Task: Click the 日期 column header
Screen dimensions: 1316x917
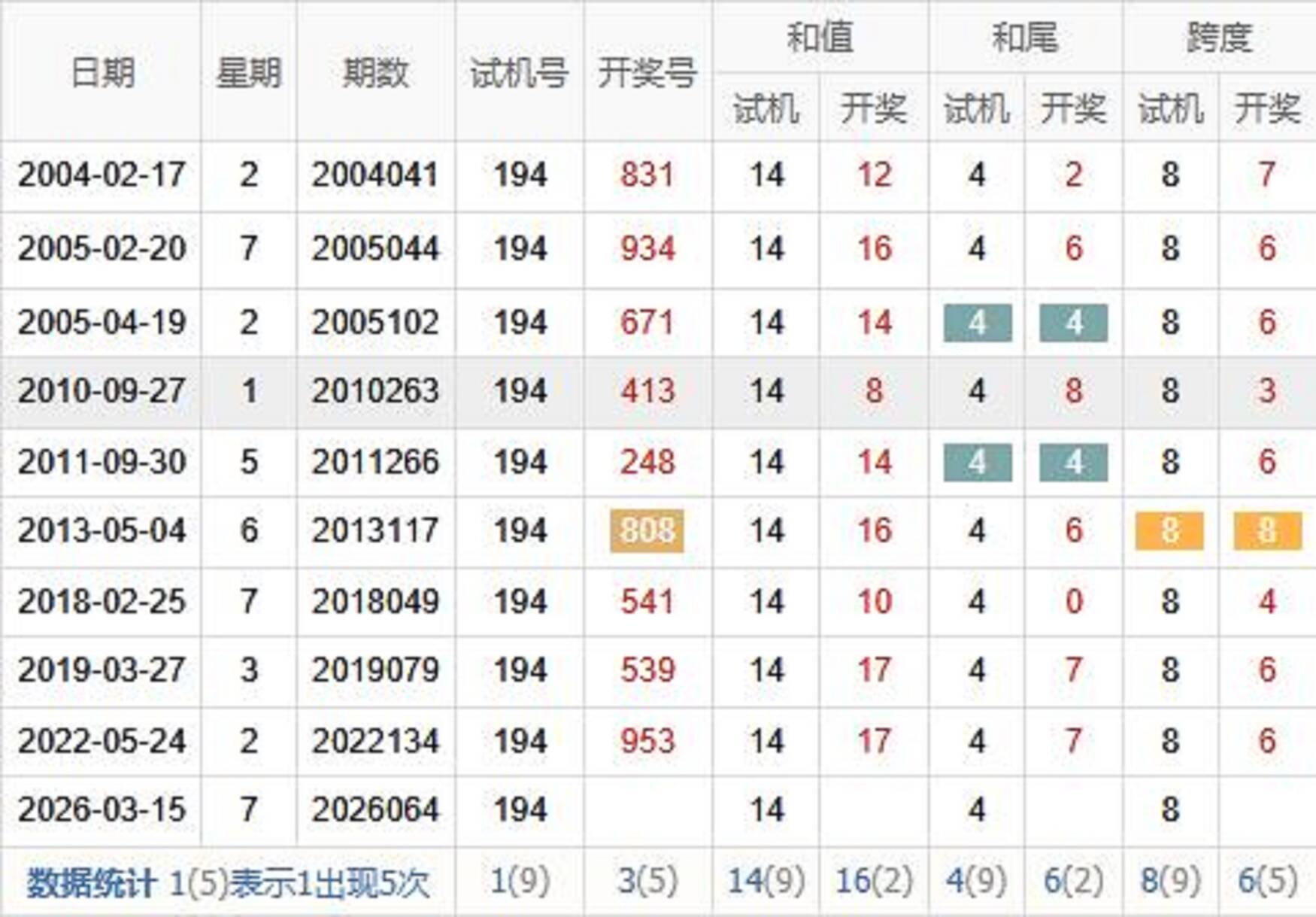Action: (x=102, y=73)
